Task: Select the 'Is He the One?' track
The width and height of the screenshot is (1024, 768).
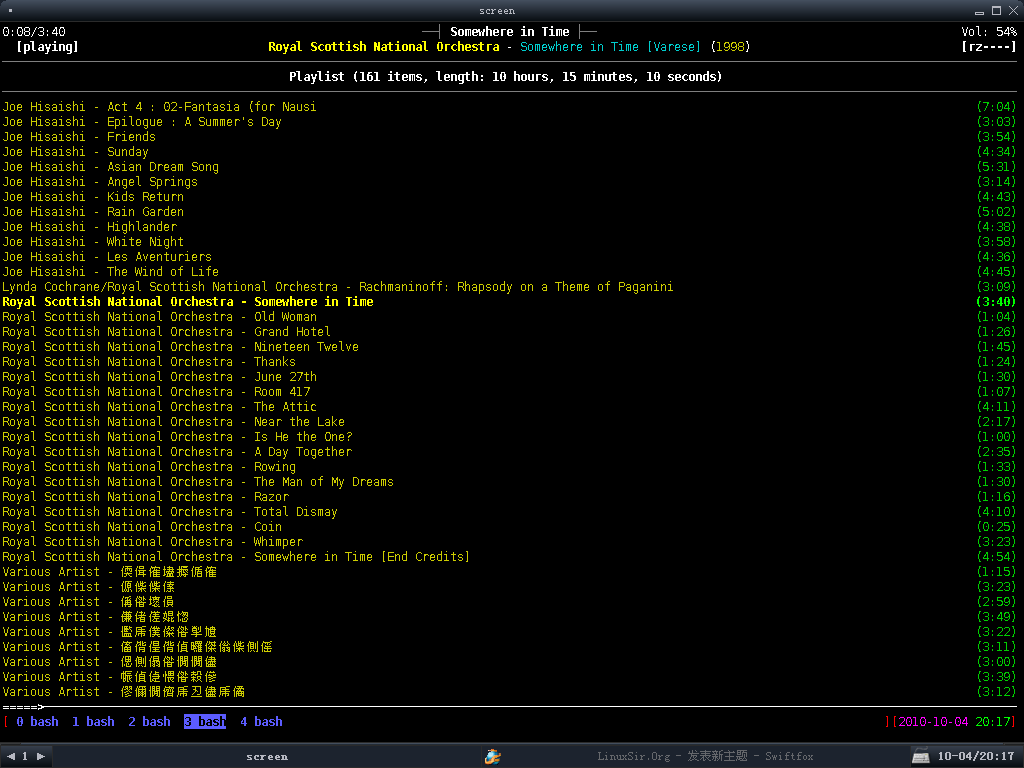Action: (509, 437)
